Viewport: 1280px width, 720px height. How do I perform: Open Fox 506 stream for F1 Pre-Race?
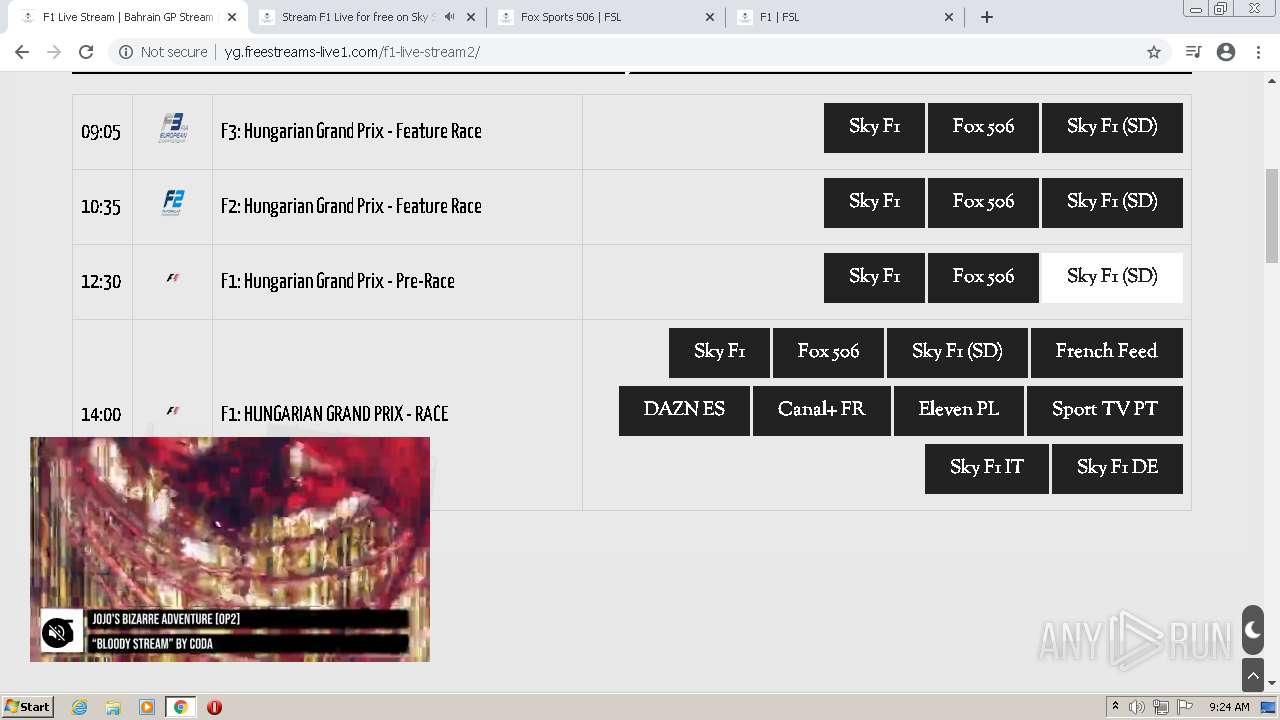tap(983, 278)
